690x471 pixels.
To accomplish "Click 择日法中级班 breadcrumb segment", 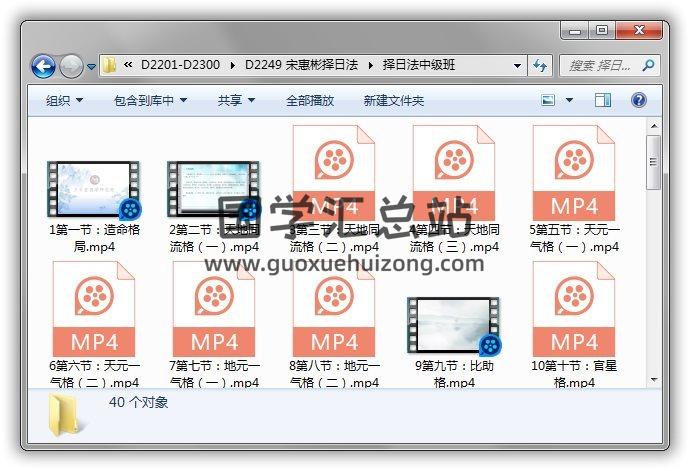I will (x=418, y=65).
